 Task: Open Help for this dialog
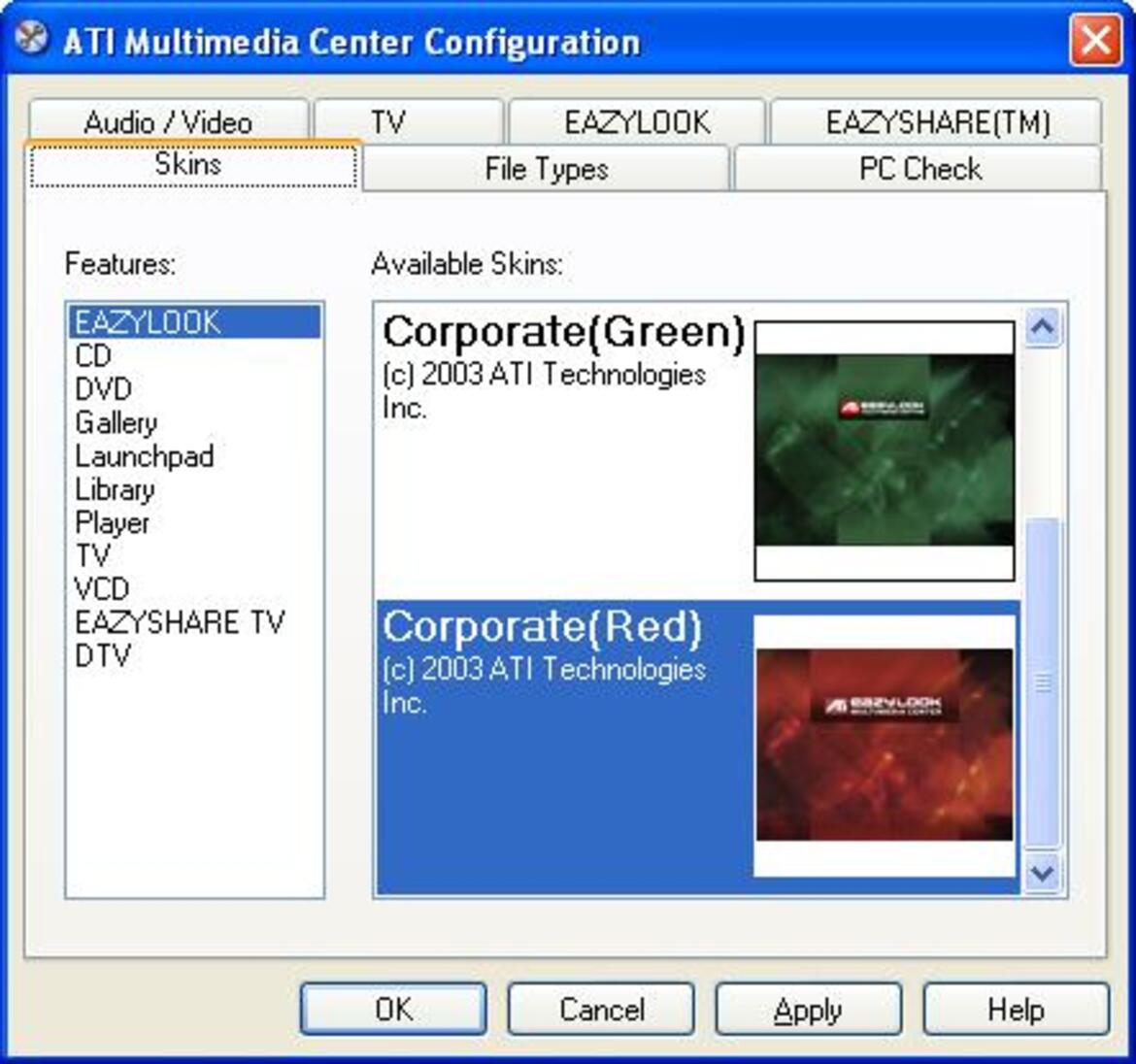click(x=1016, y=1009)
